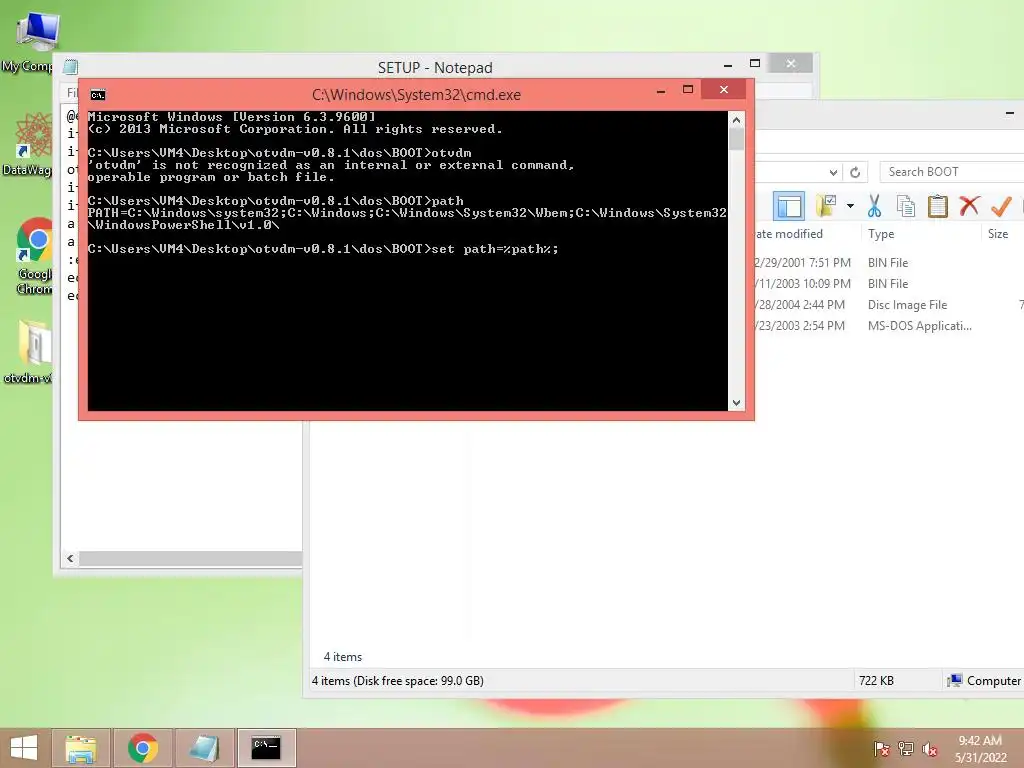The image size is (1024, 768).
Task: Expand the Explorer address bar history dropdown
Action: pyautogui.click(x=833, y=172)
